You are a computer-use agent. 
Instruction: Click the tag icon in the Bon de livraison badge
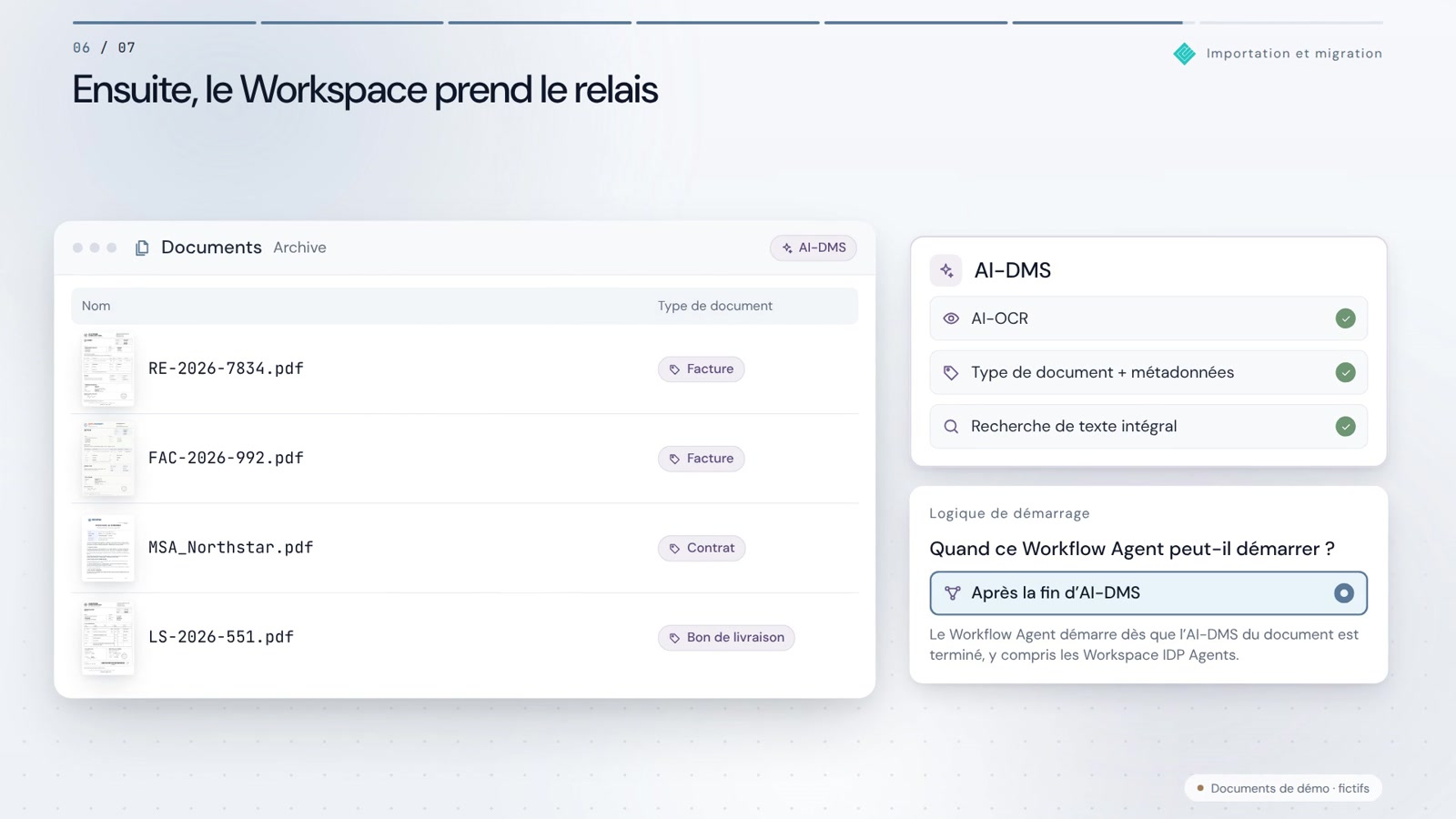coord(674,638)
